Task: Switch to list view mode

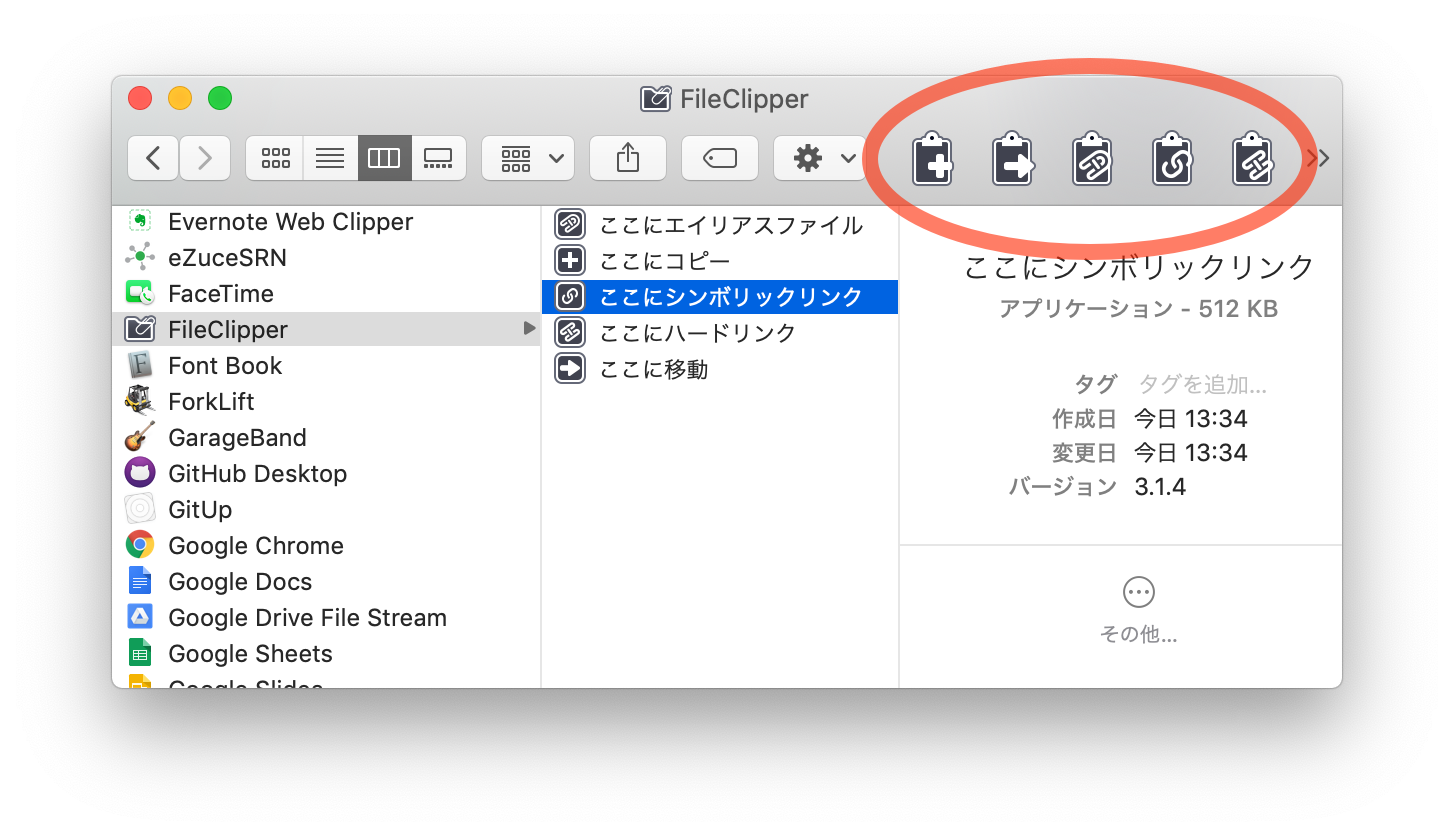Action: [x=330, y=158]
